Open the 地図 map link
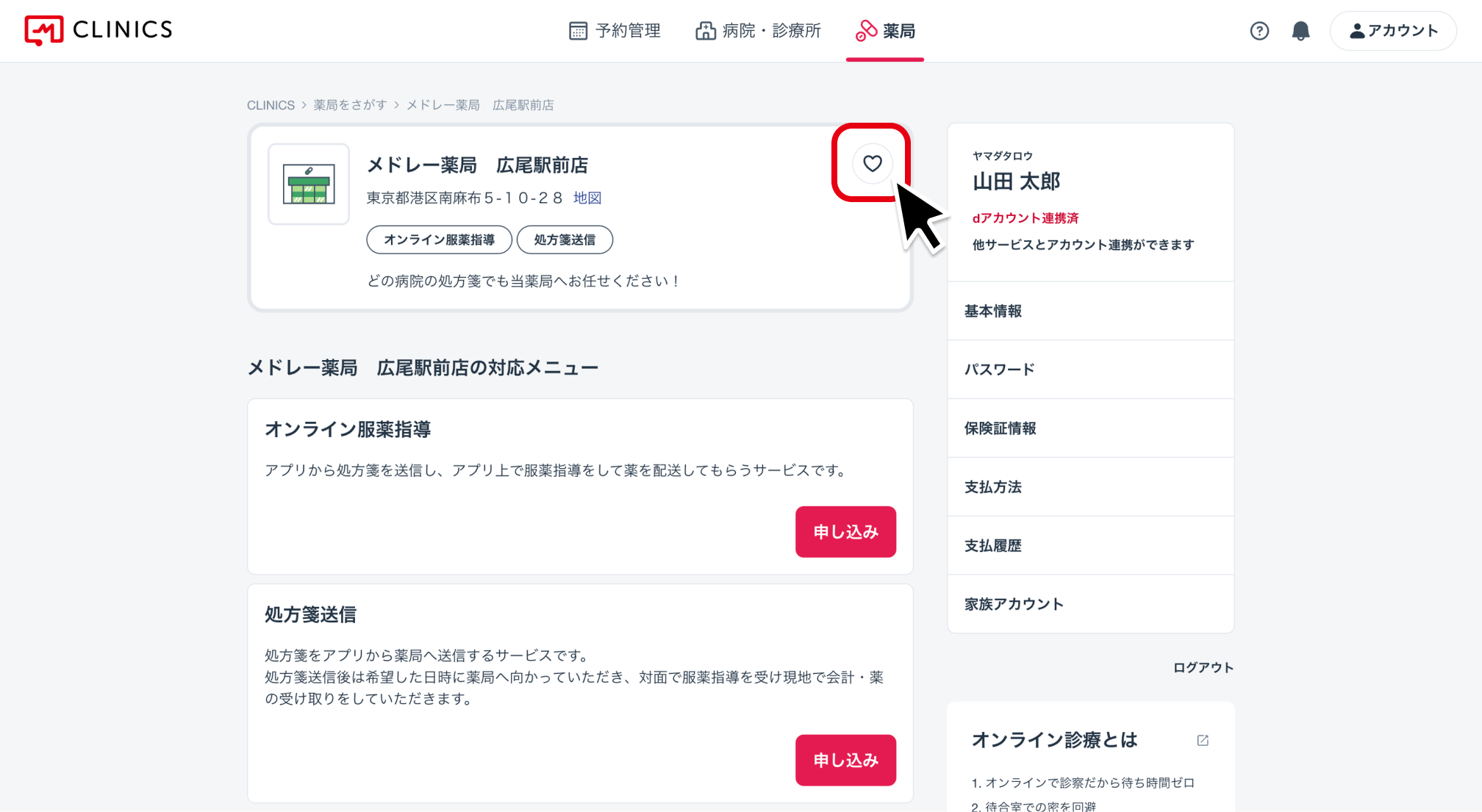Viewport: 1482px width, 812px height. click(x=587, y=198)
